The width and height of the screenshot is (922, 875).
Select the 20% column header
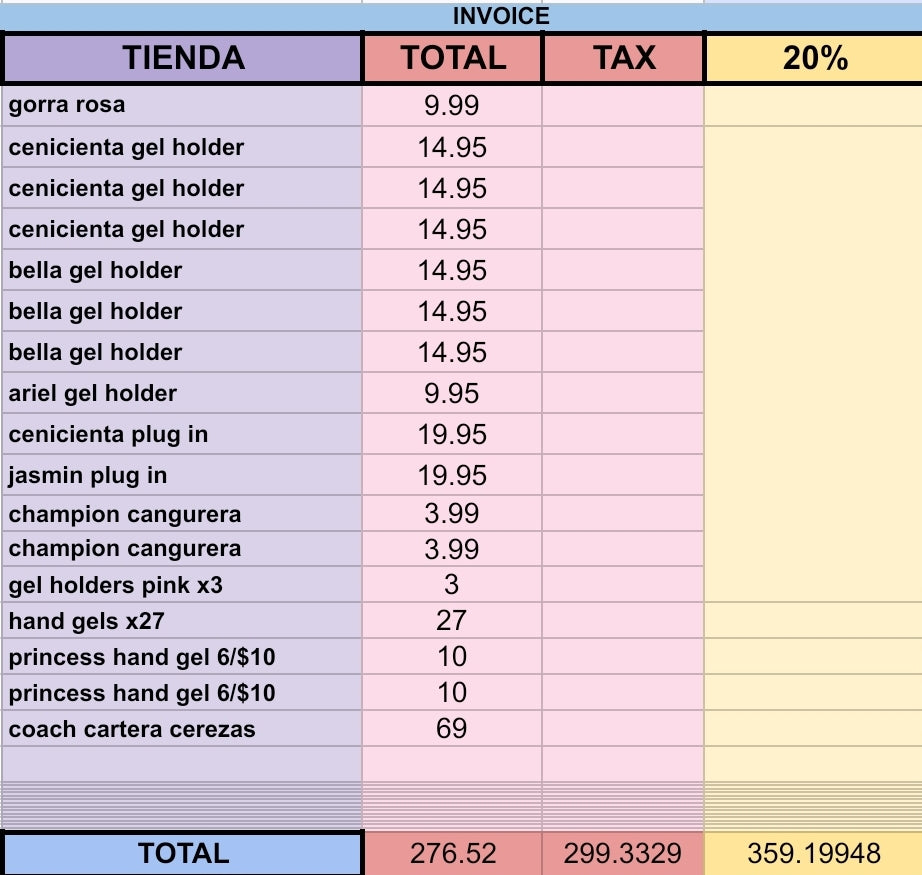814,58
